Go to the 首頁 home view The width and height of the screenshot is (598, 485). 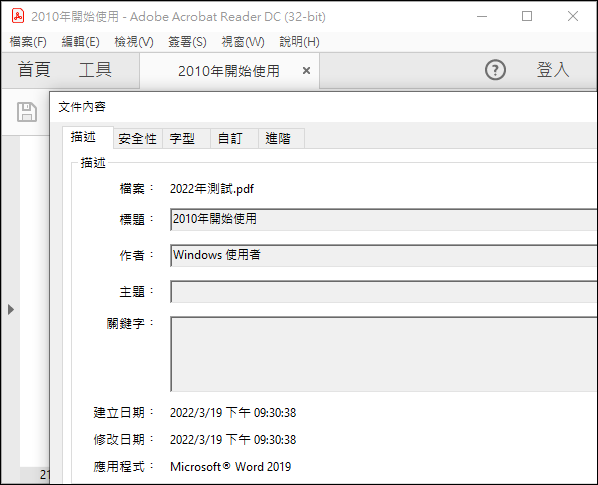tap(34, 70)
